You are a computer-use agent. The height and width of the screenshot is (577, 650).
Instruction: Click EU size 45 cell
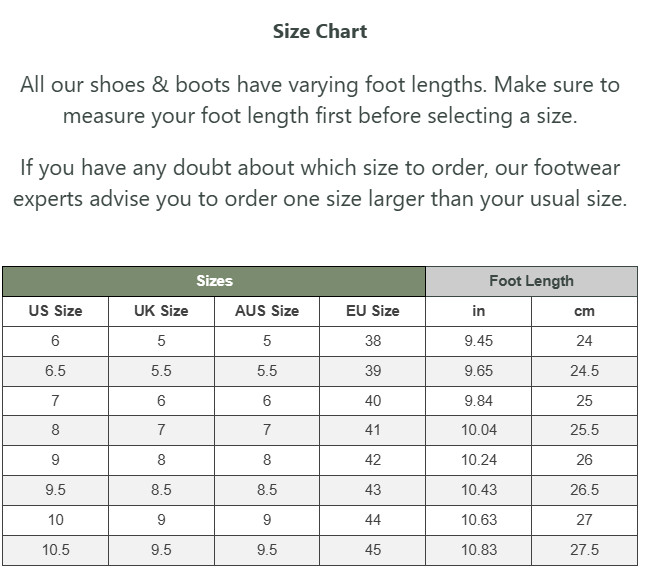pyautogui.click(x=373, y=550)
